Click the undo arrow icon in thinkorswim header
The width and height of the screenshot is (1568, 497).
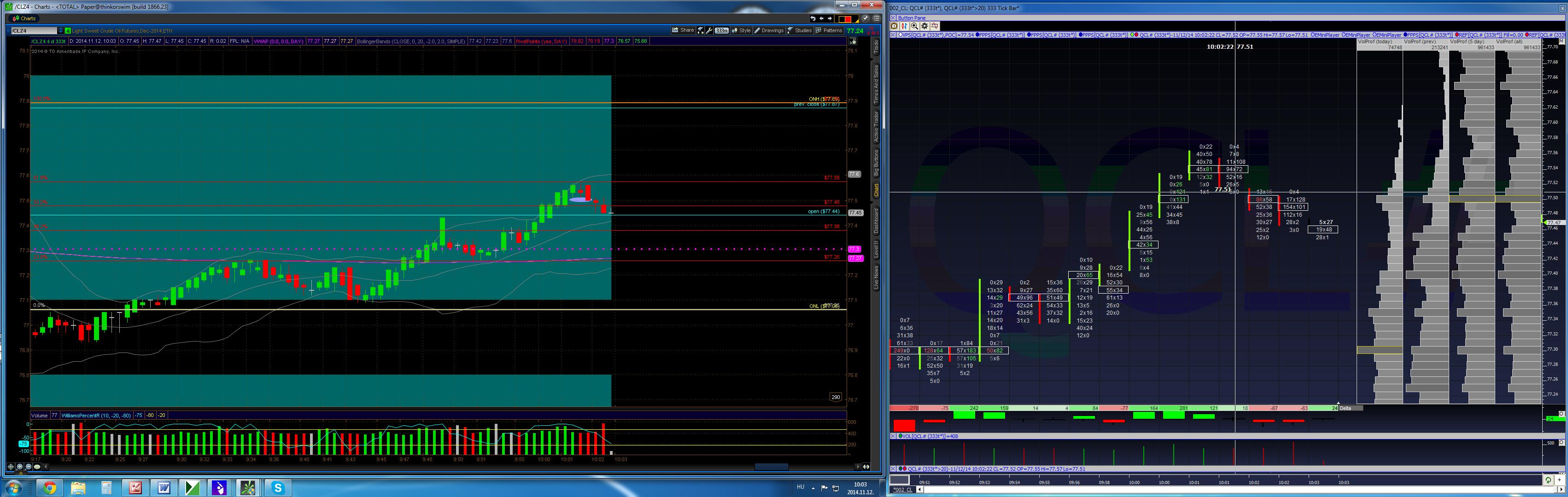click(x=813, y=19)
